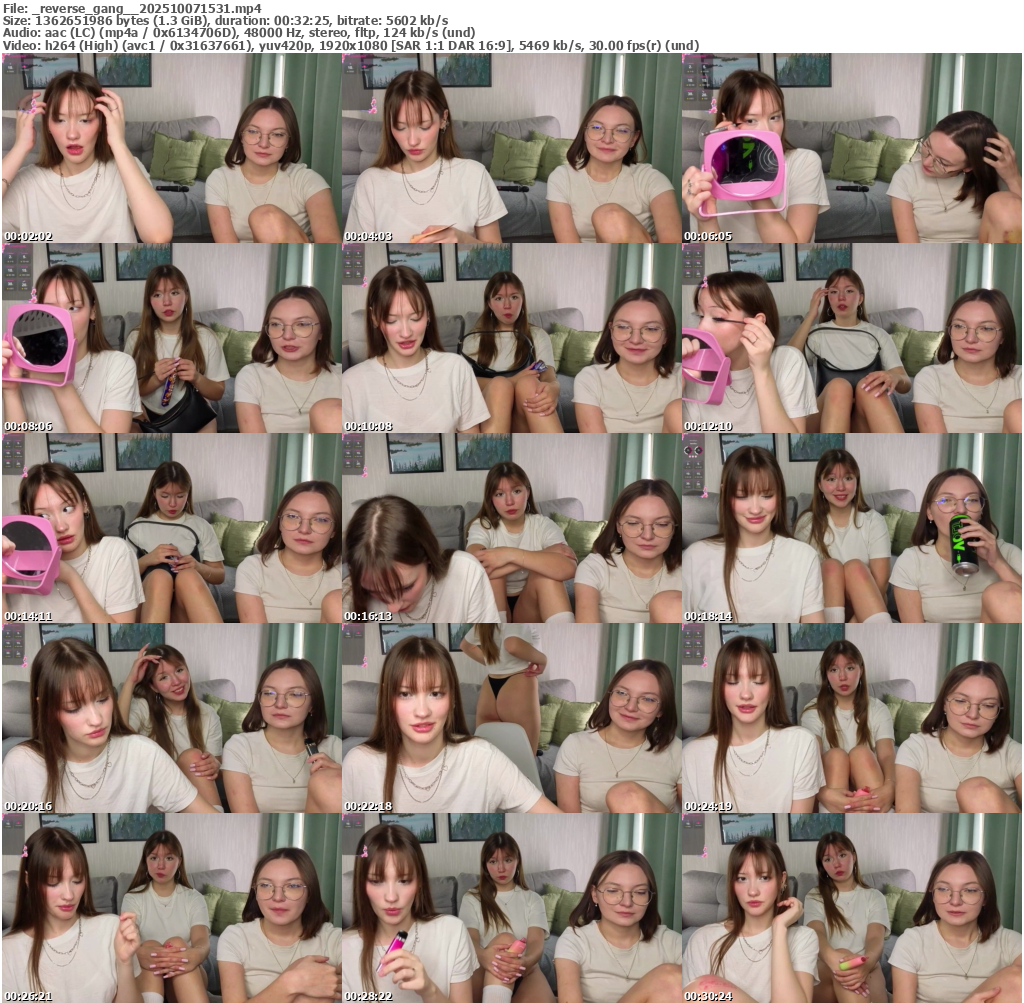Open the thumbnail stamped 00:04:03
The image size is (1024, 1003).
pos(511,148)
